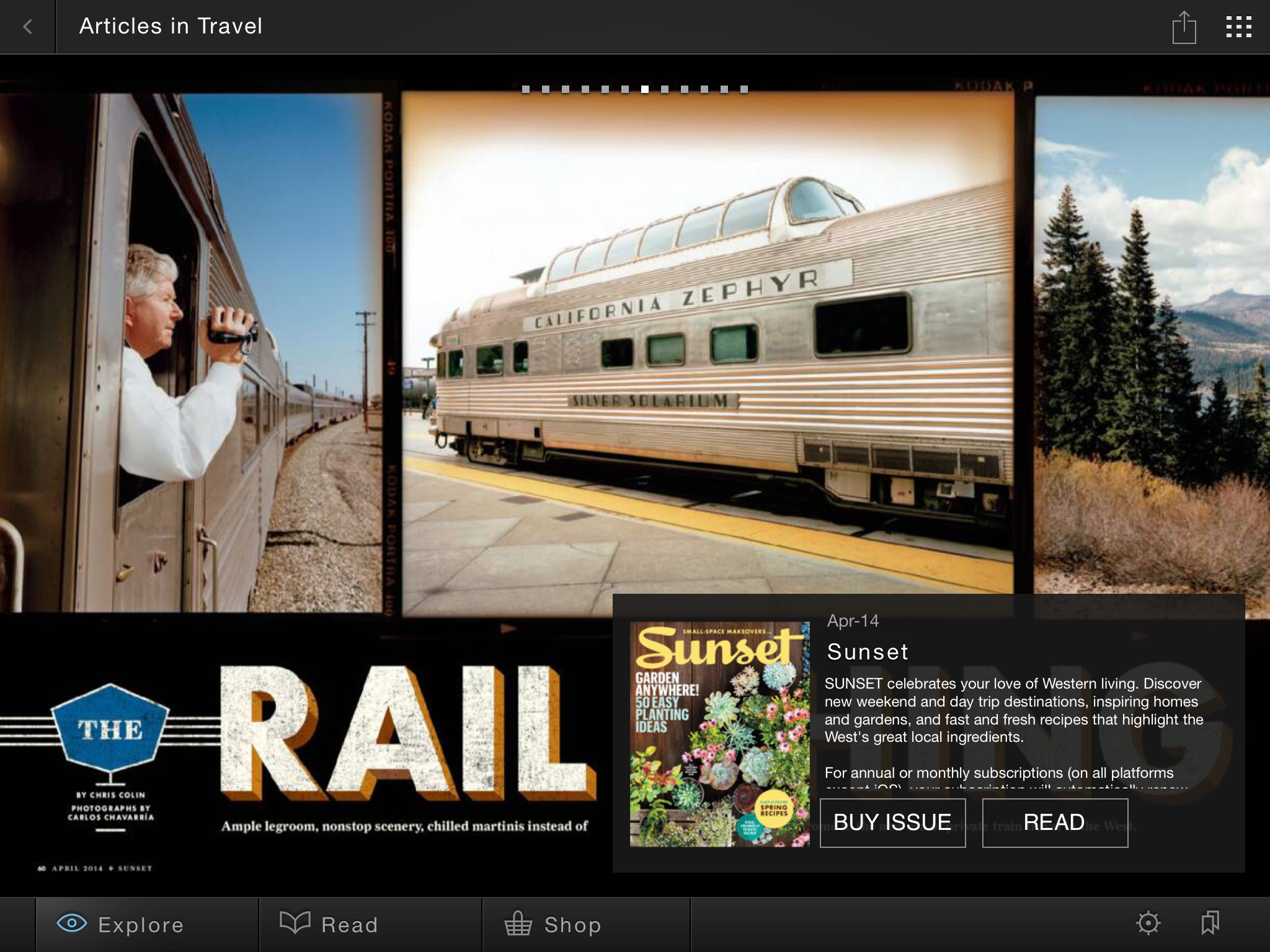Viewport: 1270px width, 952px height.
Task: Click the BUY ISSUE button
Action: point(892,822)
